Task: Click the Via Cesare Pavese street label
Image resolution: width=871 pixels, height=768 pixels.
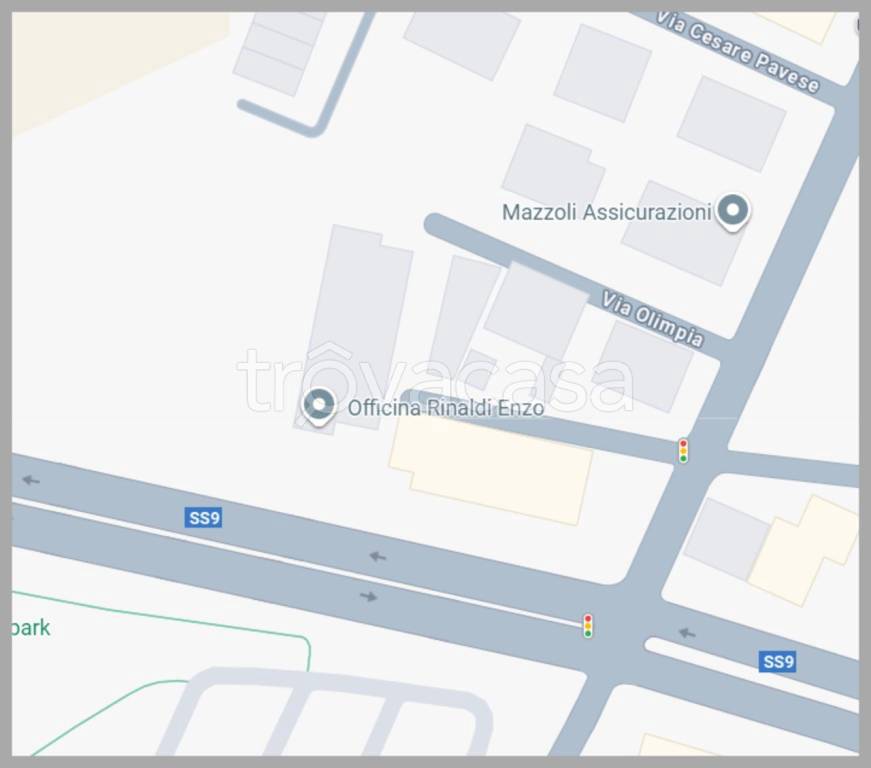Action: point(738,52)
